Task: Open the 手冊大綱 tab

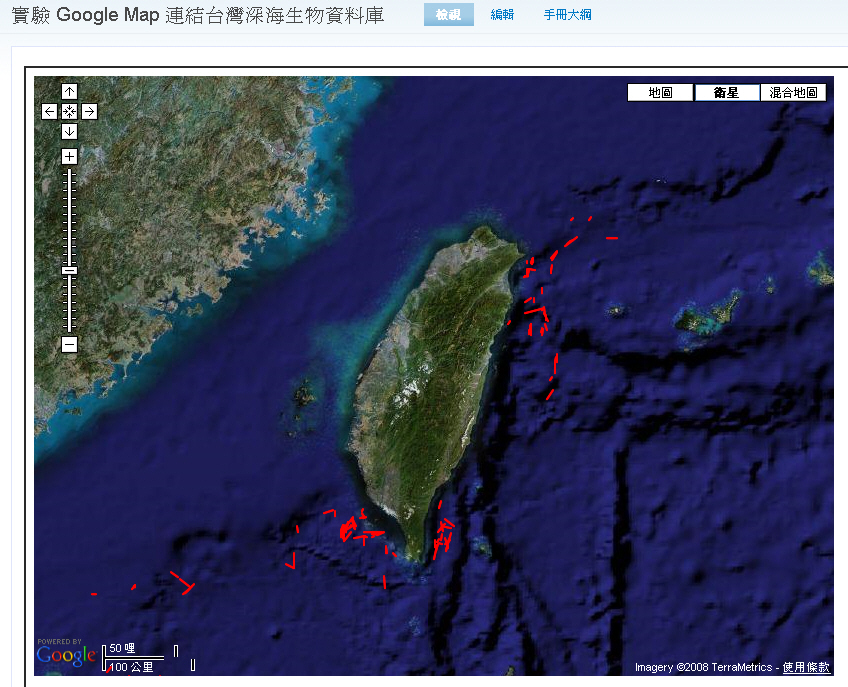Action: pyautogui.click(x=567, y=15)
